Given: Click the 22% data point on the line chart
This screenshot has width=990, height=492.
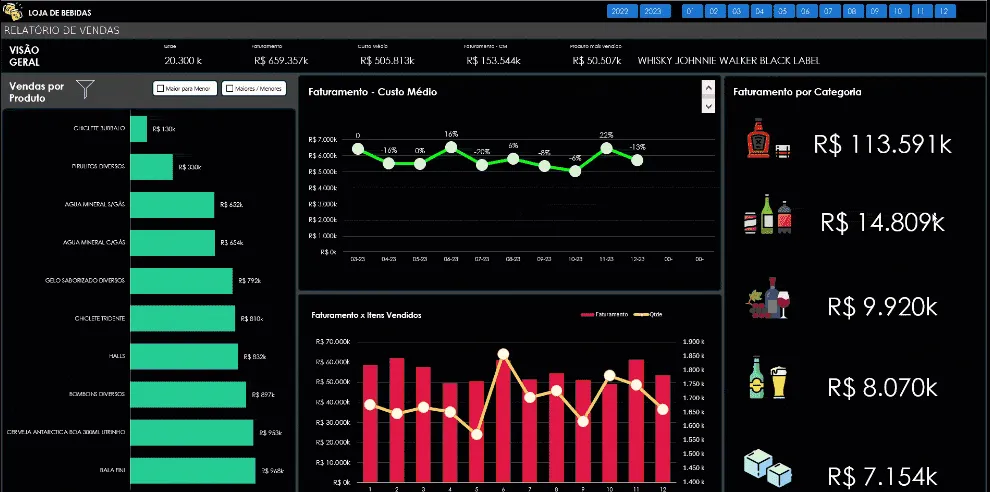Looking at the screenshot, I should (606, 148).
